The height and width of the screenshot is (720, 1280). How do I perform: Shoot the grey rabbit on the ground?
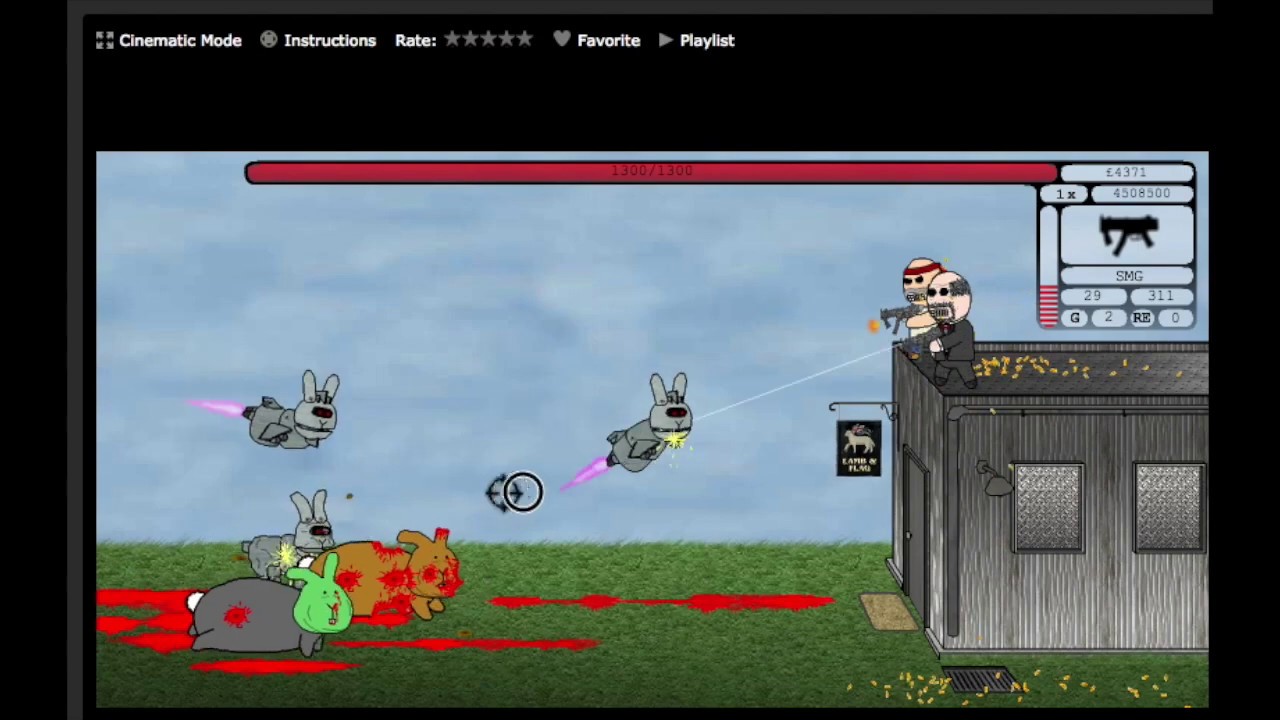point(290,538)
